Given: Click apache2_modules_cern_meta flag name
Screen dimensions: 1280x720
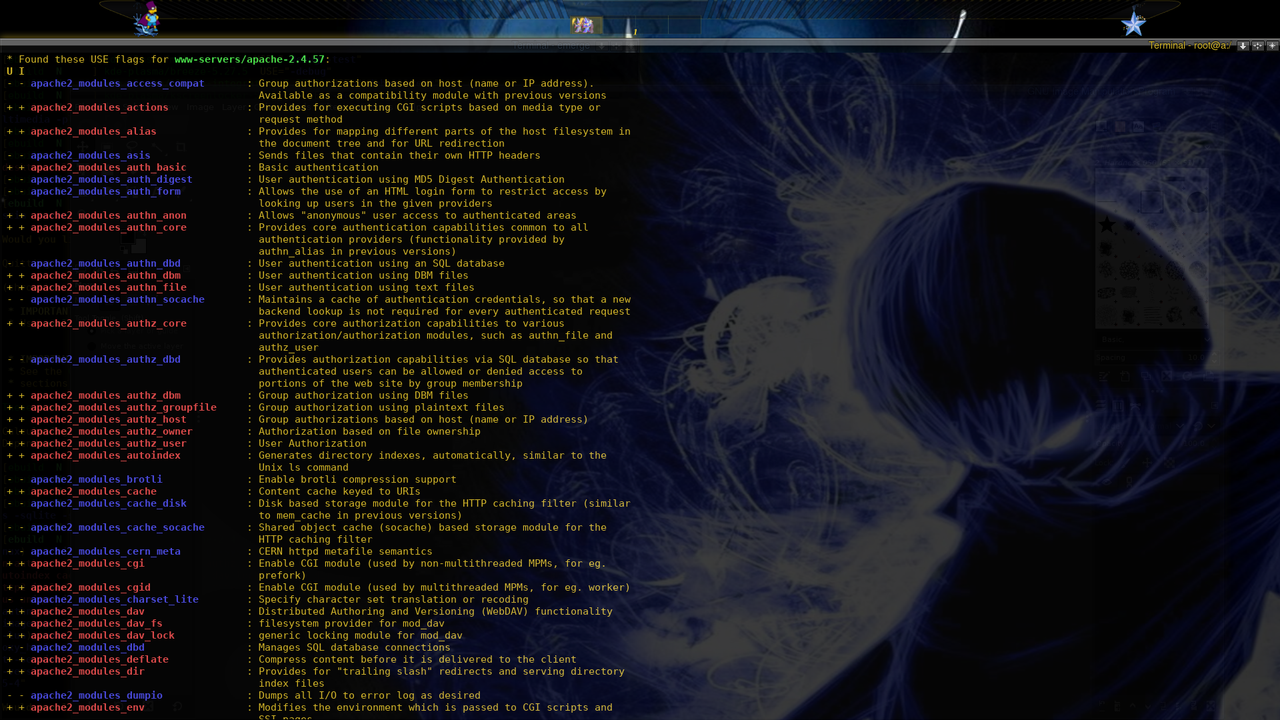Looking at the screenshot, I should tap(105, 552).
